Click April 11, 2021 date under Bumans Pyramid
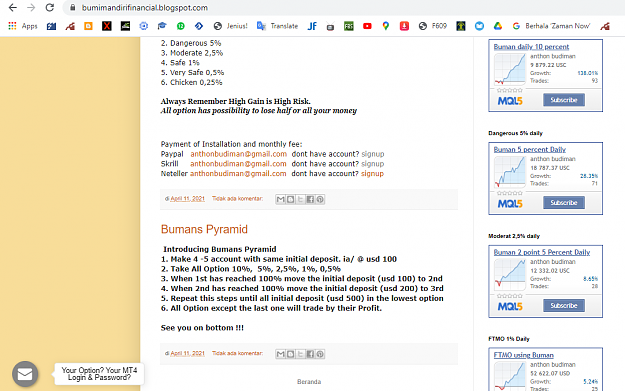 [x=187, y=353]
